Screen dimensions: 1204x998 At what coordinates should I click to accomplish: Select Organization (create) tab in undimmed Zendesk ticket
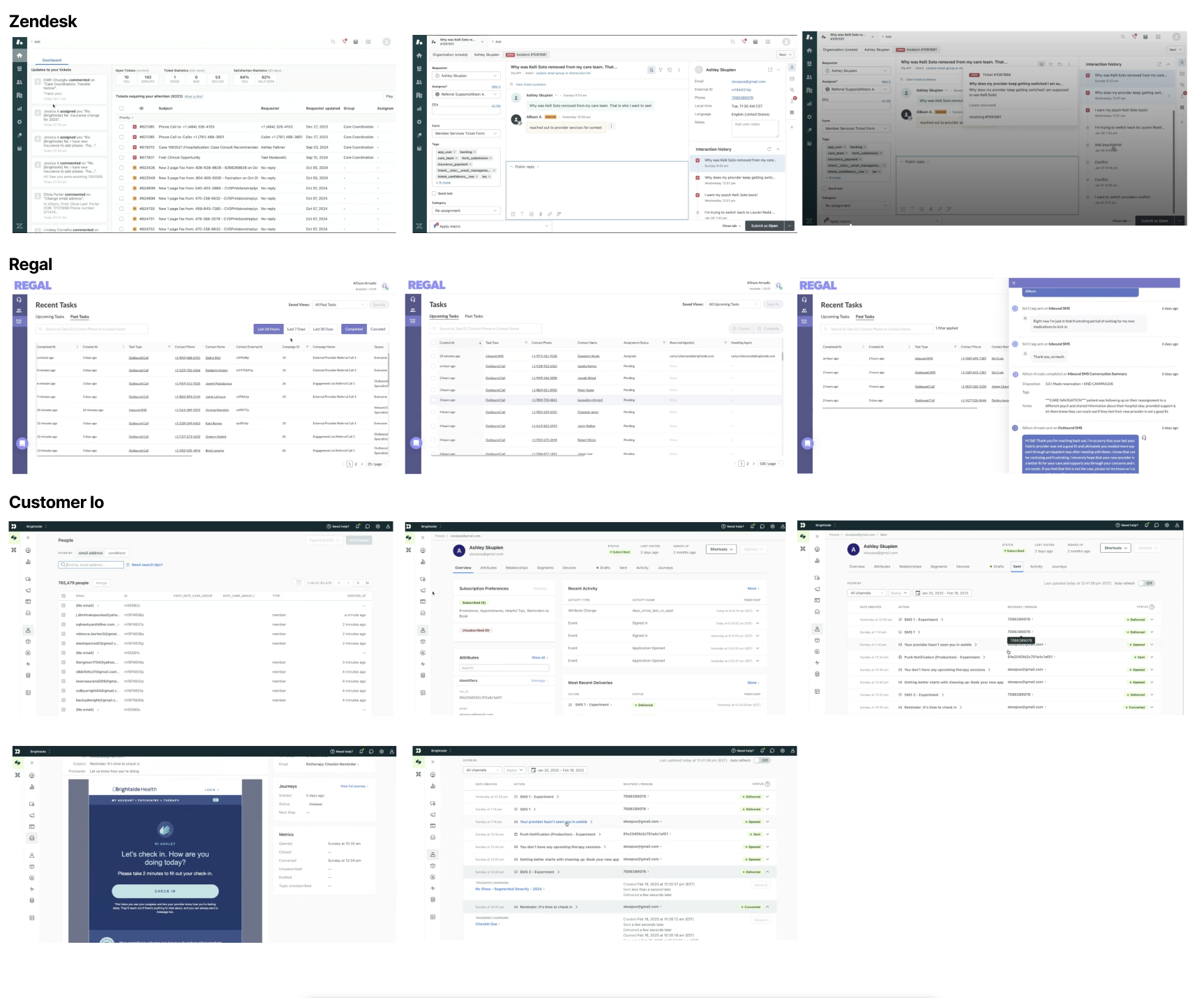[450, 54]
